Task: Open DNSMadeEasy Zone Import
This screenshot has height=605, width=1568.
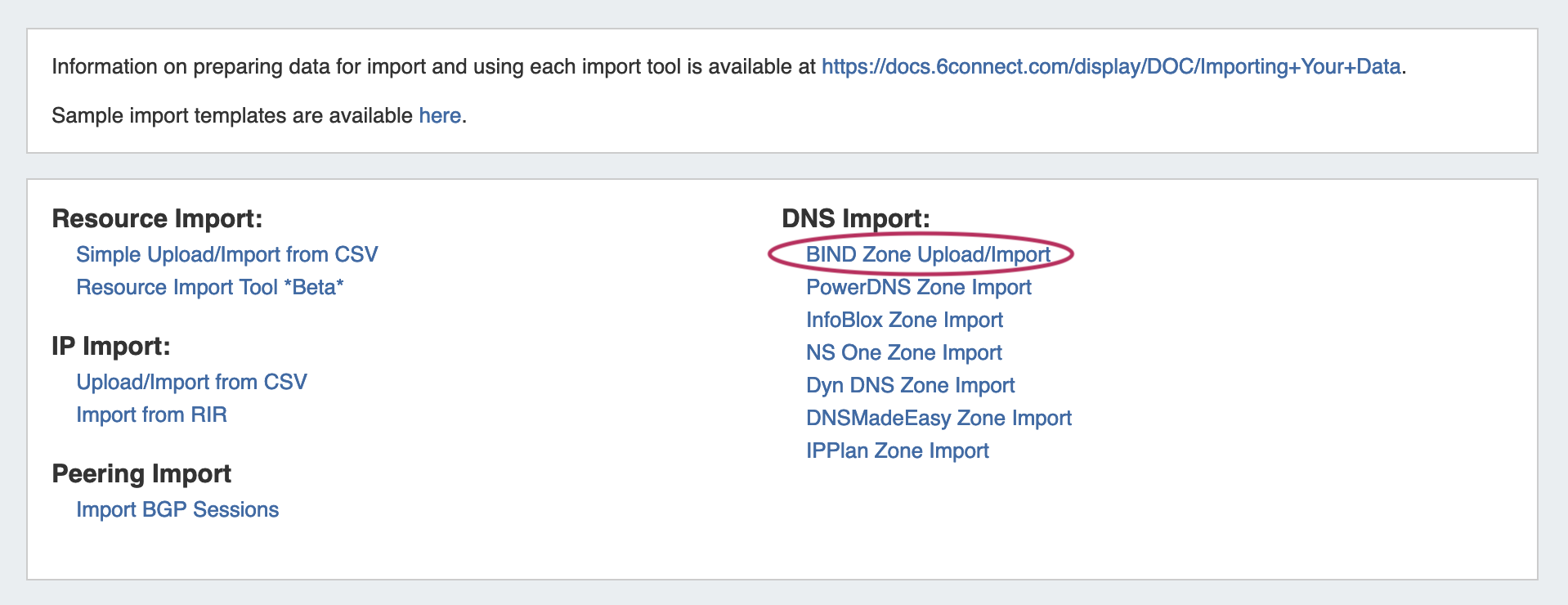Action: click(x=939, y=418)
